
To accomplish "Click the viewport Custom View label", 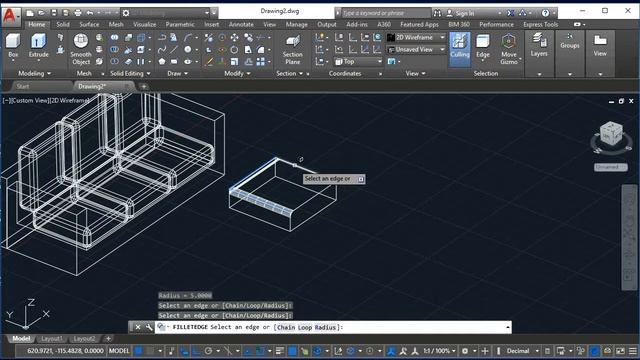I will coord(30,100).
